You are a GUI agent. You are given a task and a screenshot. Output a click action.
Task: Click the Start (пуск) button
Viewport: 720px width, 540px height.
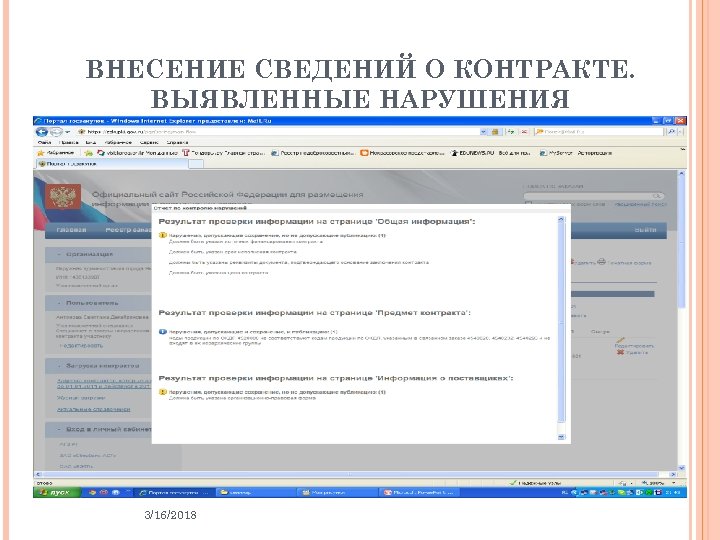57,492
